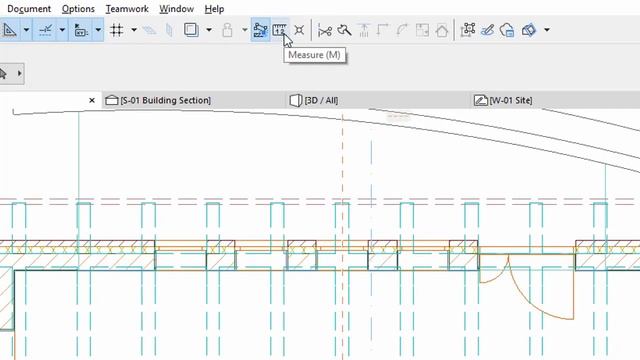Click the grayed house outline icon
Screen dimensions: 640x360
click(442, 30)
